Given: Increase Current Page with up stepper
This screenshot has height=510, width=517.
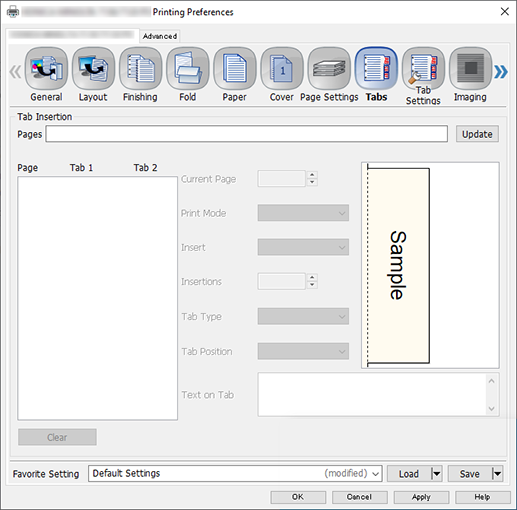Looking at the screenshot, I should click(312, 175).
